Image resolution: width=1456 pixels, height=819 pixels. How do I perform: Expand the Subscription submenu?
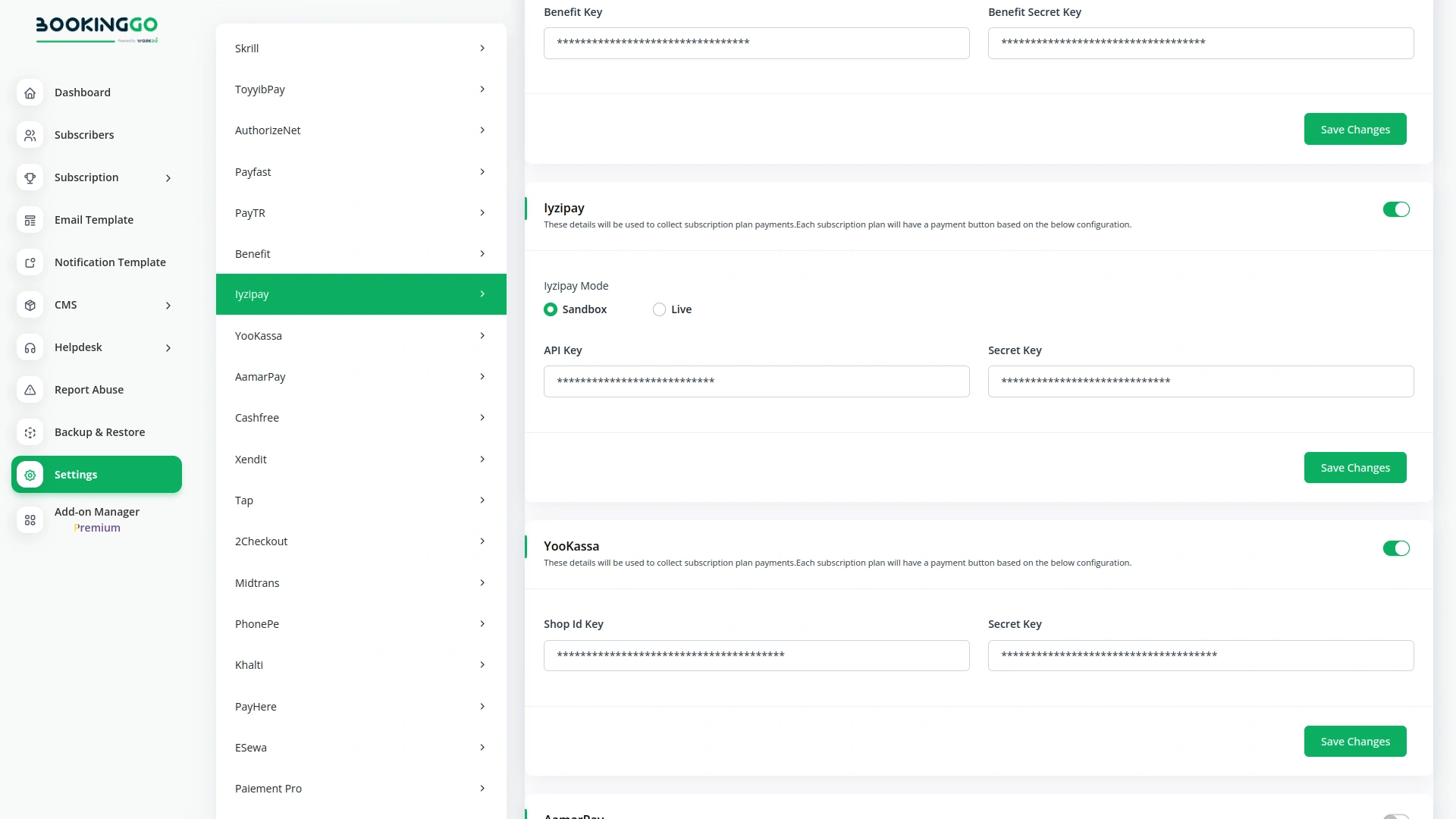coord(168,177)
